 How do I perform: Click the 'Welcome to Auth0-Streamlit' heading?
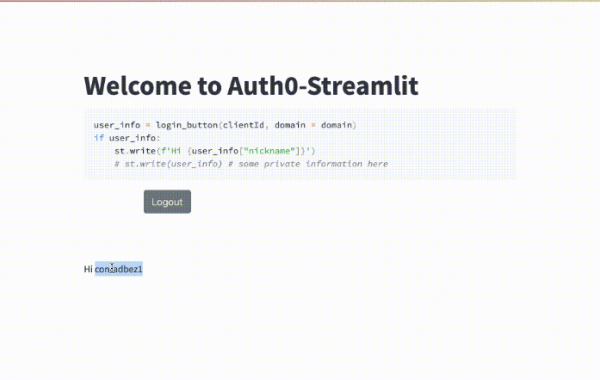pos(251,86)
